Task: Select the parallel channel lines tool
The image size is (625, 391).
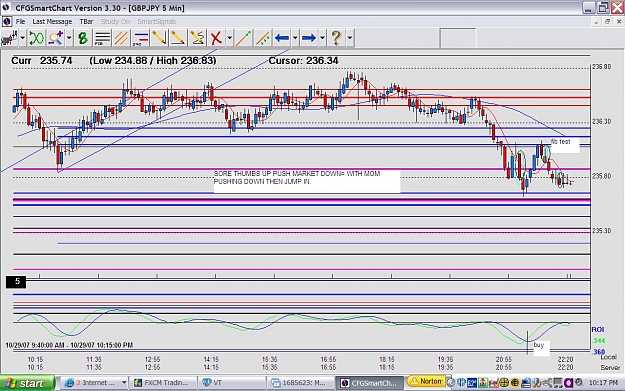Action: [121, 38]
